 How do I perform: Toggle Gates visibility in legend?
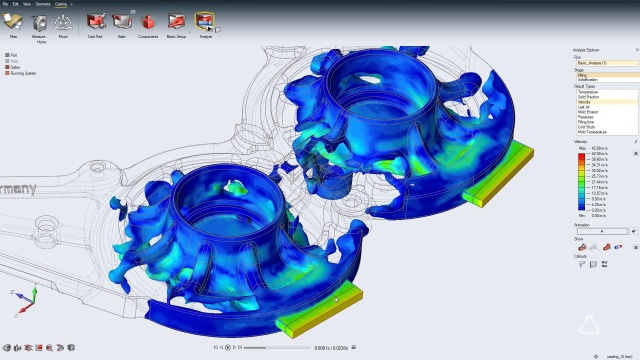[13, 67]
